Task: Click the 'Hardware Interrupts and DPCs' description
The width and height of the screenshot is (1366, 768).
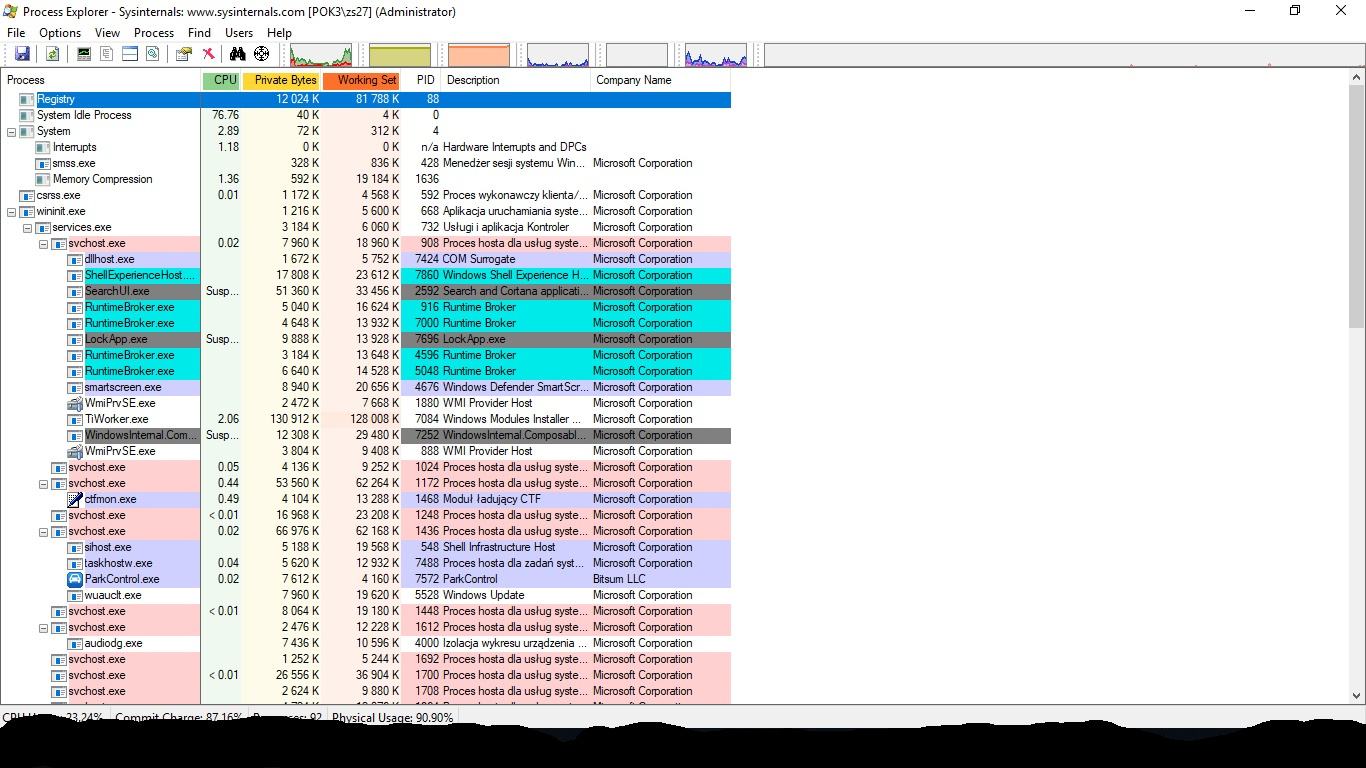Action: [515, 147]
